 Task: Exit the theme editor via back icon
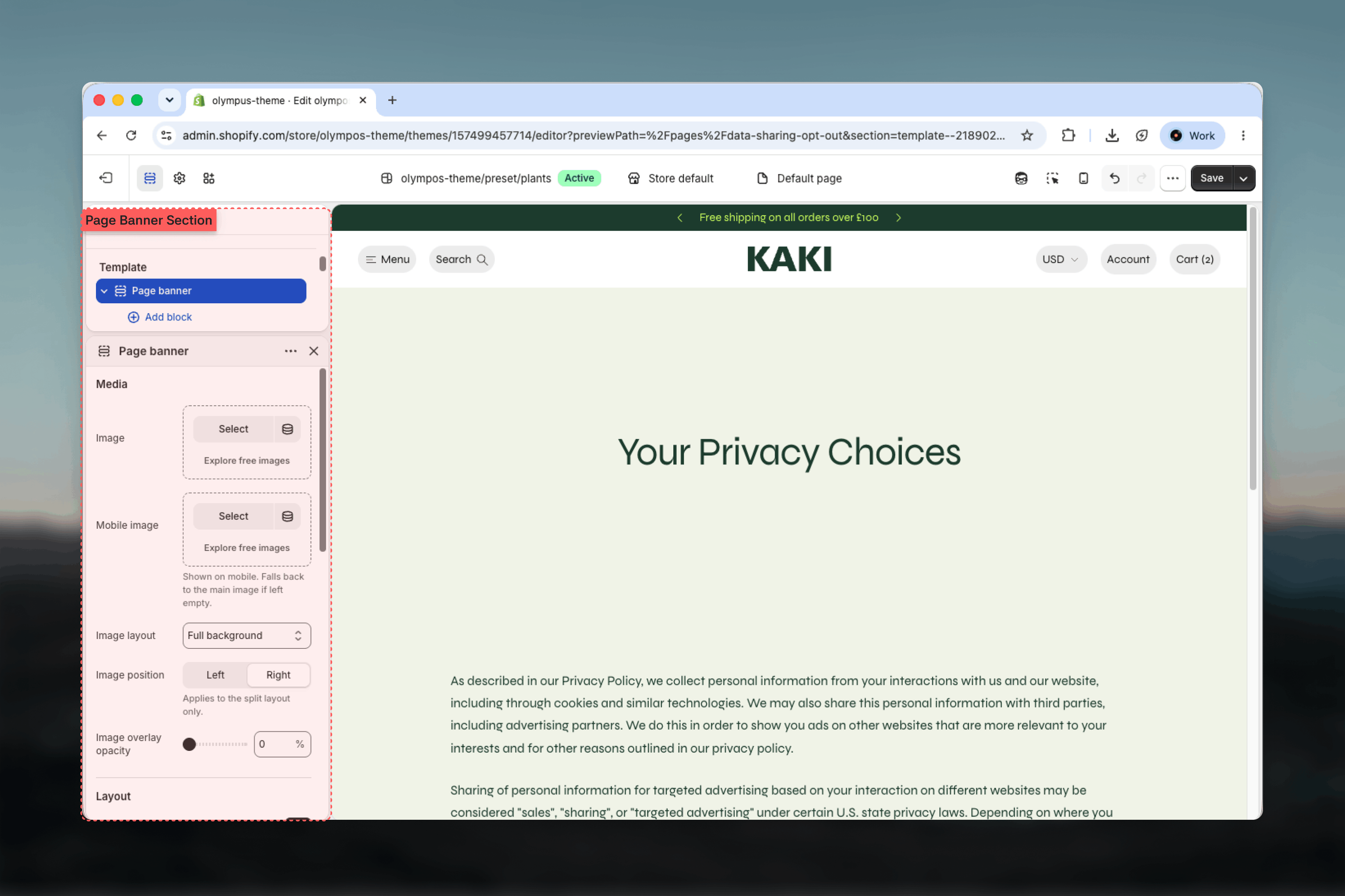click(106, 178)
